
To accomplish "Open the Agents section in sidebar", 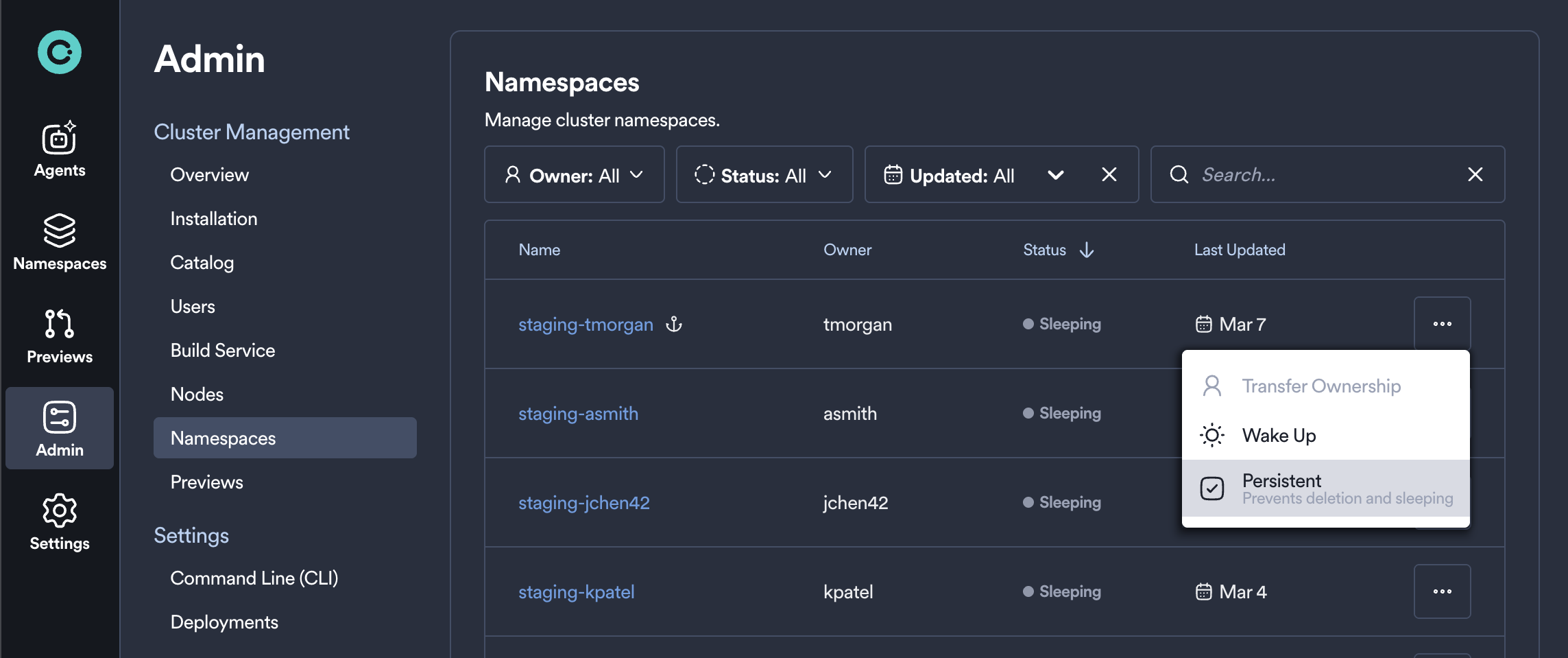I will coord(59,149).
